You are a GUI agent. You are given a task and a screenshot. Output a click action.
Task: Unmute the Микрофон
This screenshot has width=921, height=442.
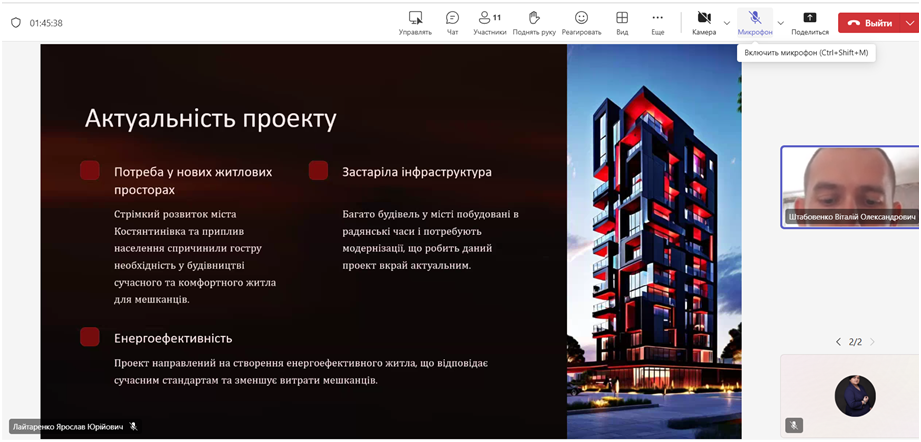click(755, 22)
